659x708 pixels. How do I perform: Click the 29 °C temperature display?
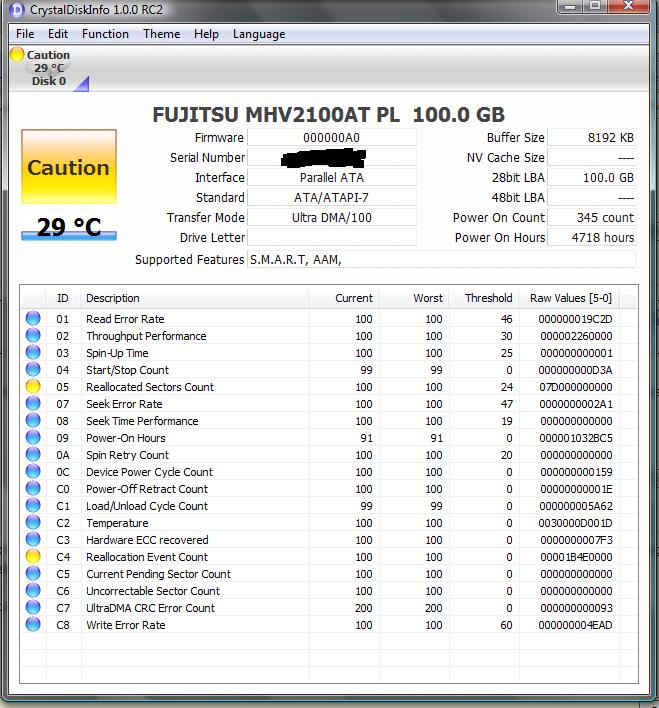pos(69,227)
